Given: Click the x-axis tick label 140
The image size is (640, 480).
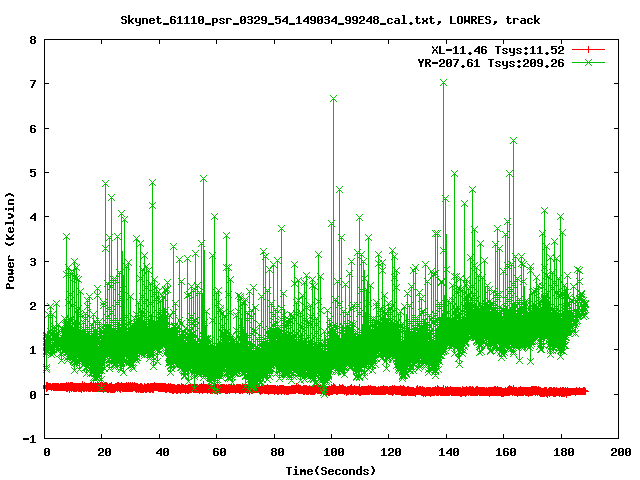Looking at the screenshot, I should (x=446, y=453).
